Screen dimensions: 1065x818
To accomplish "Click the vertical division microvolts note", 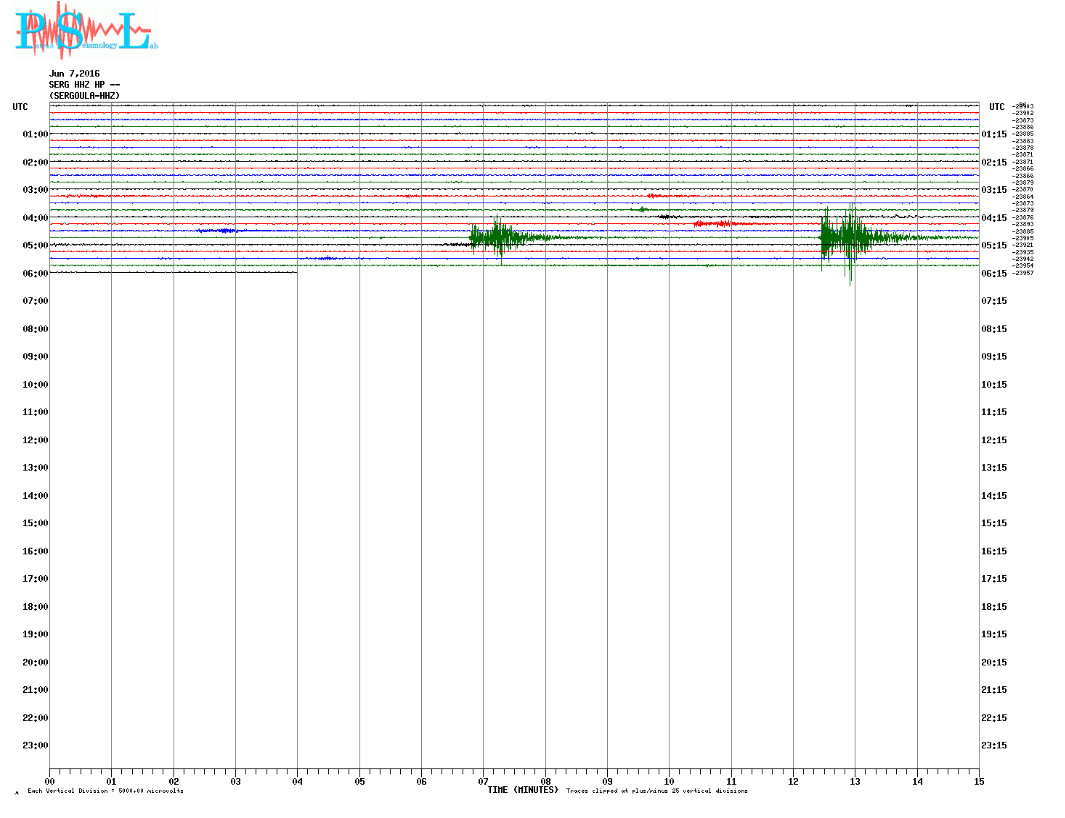I will pyautogui.click(x=105, y=791).
